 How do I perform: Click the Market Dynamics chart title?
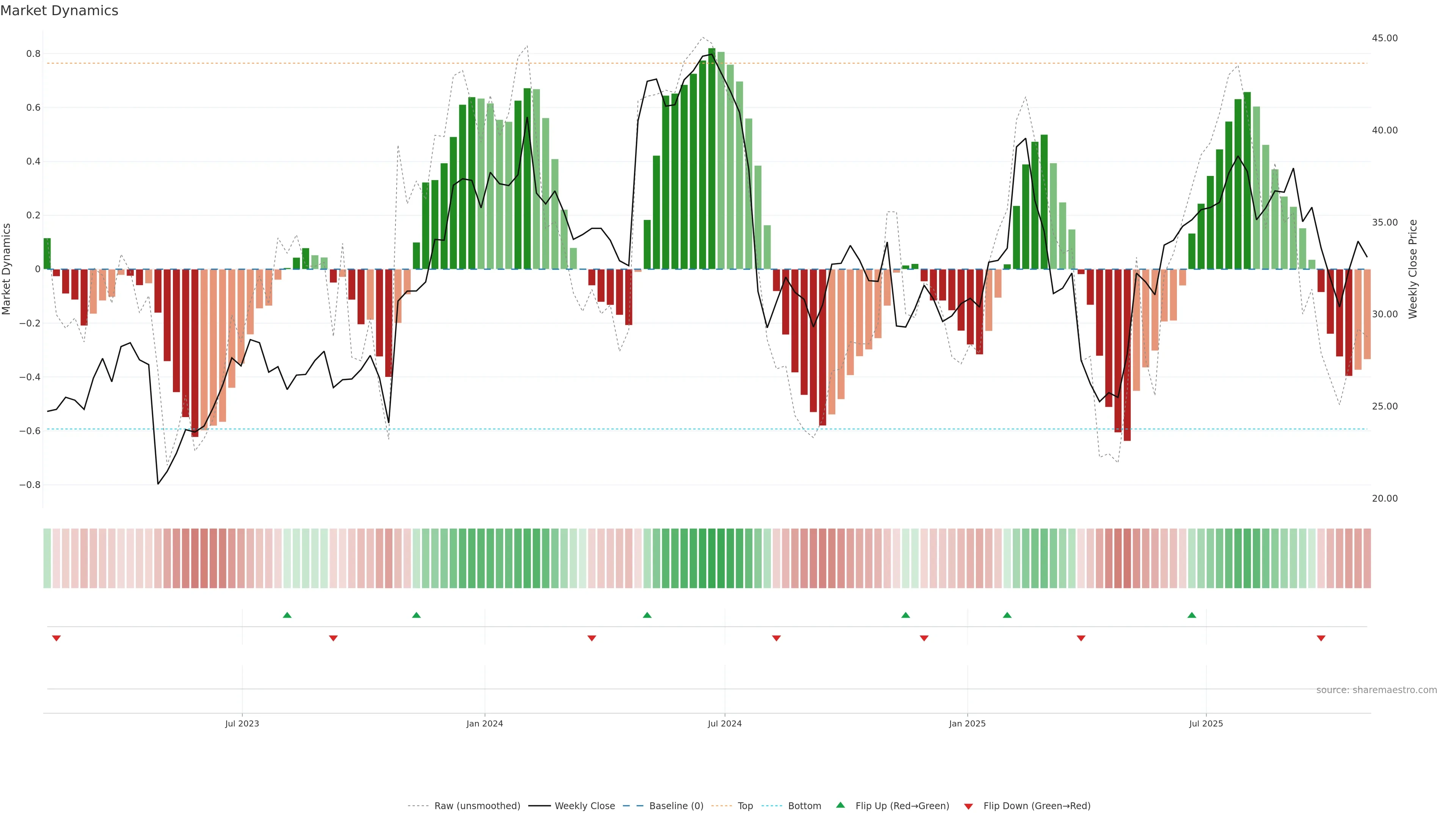click(x=60, y=11)
